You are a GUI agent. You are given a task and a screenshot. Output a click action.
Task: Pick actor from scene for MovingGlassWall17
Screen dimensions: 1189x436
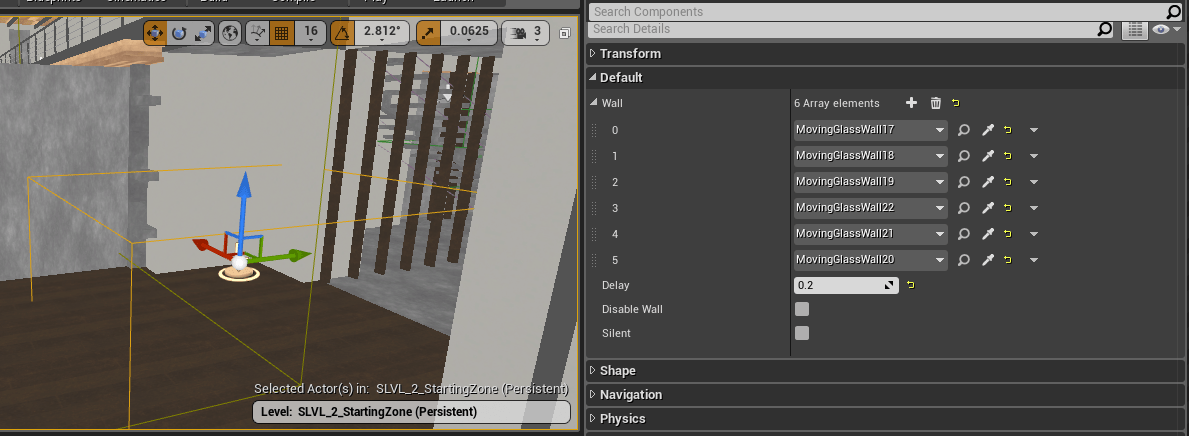click(x=987, y=130)
